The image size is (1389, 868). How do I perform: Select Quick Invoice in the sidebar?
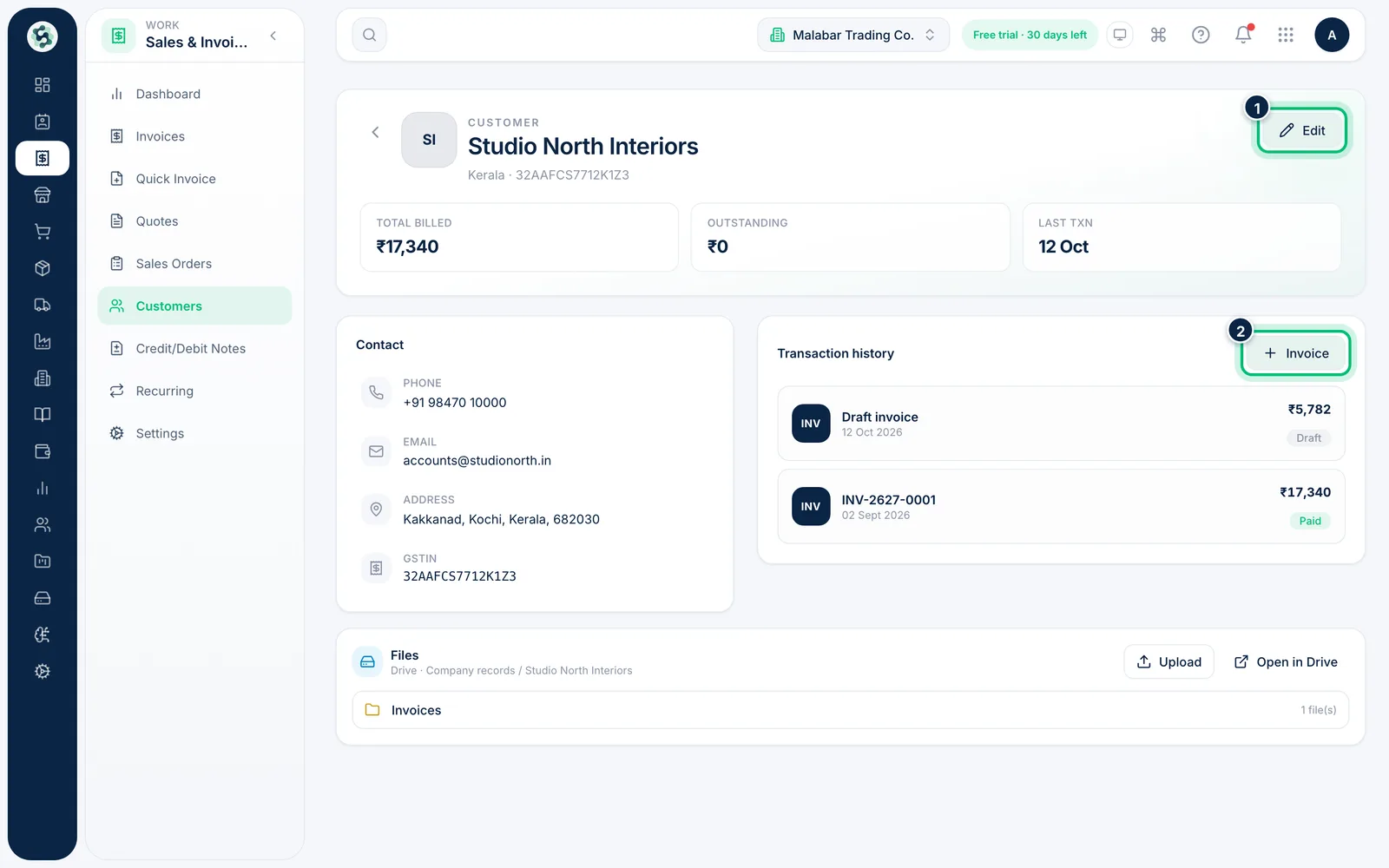click(x=194, y=179)
